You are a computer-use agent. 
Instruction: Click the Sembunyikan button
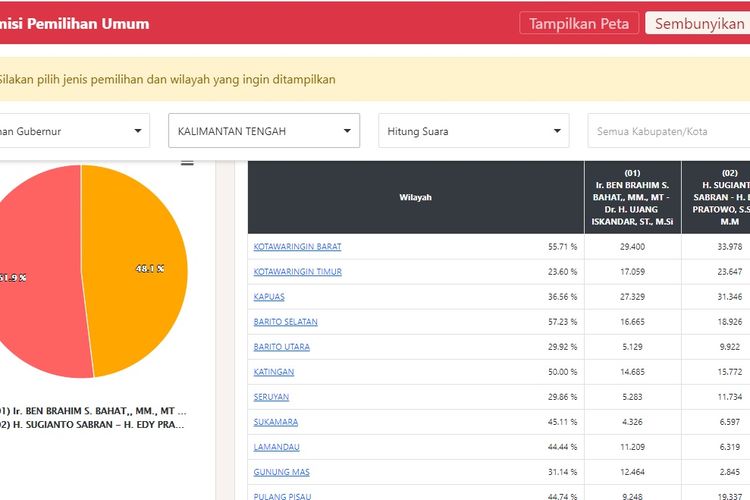click(699, 23)
